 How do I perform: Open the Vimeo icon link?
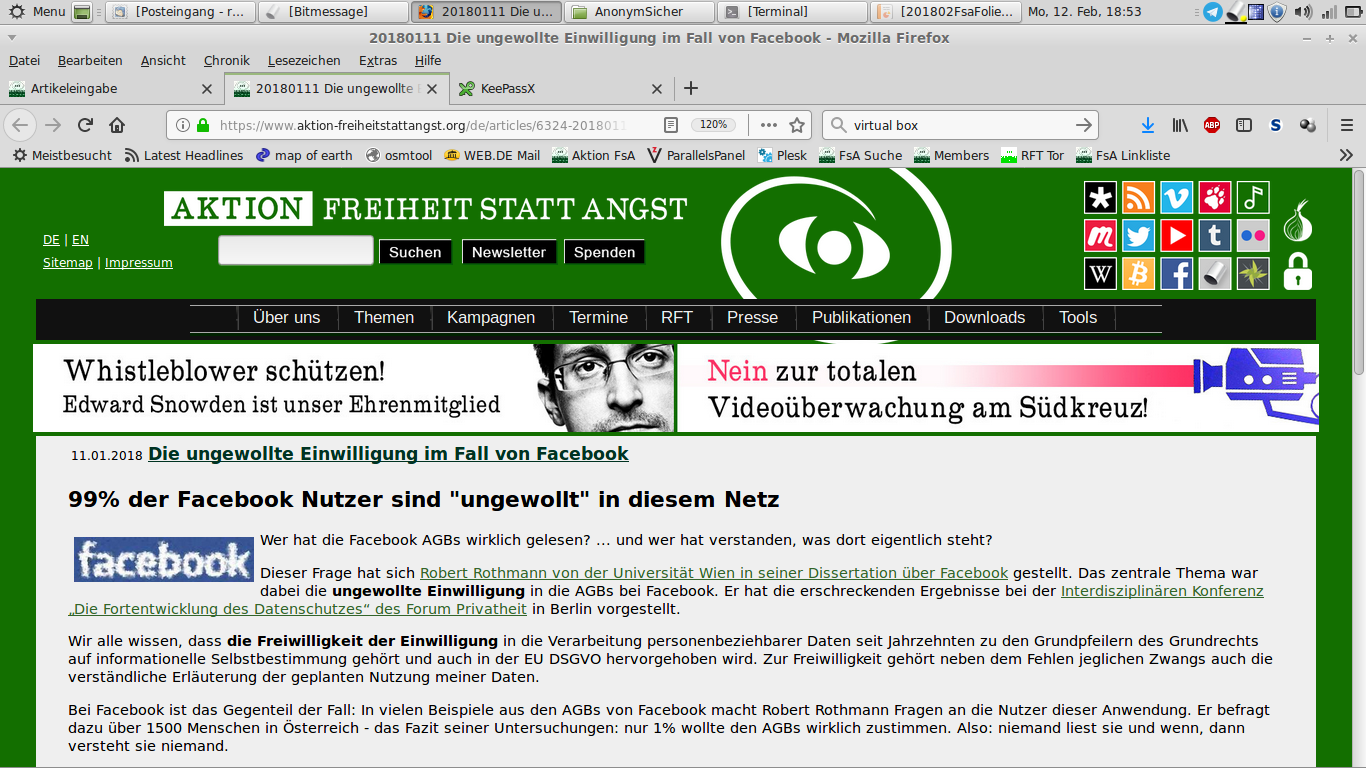[x=1177, y=198]
